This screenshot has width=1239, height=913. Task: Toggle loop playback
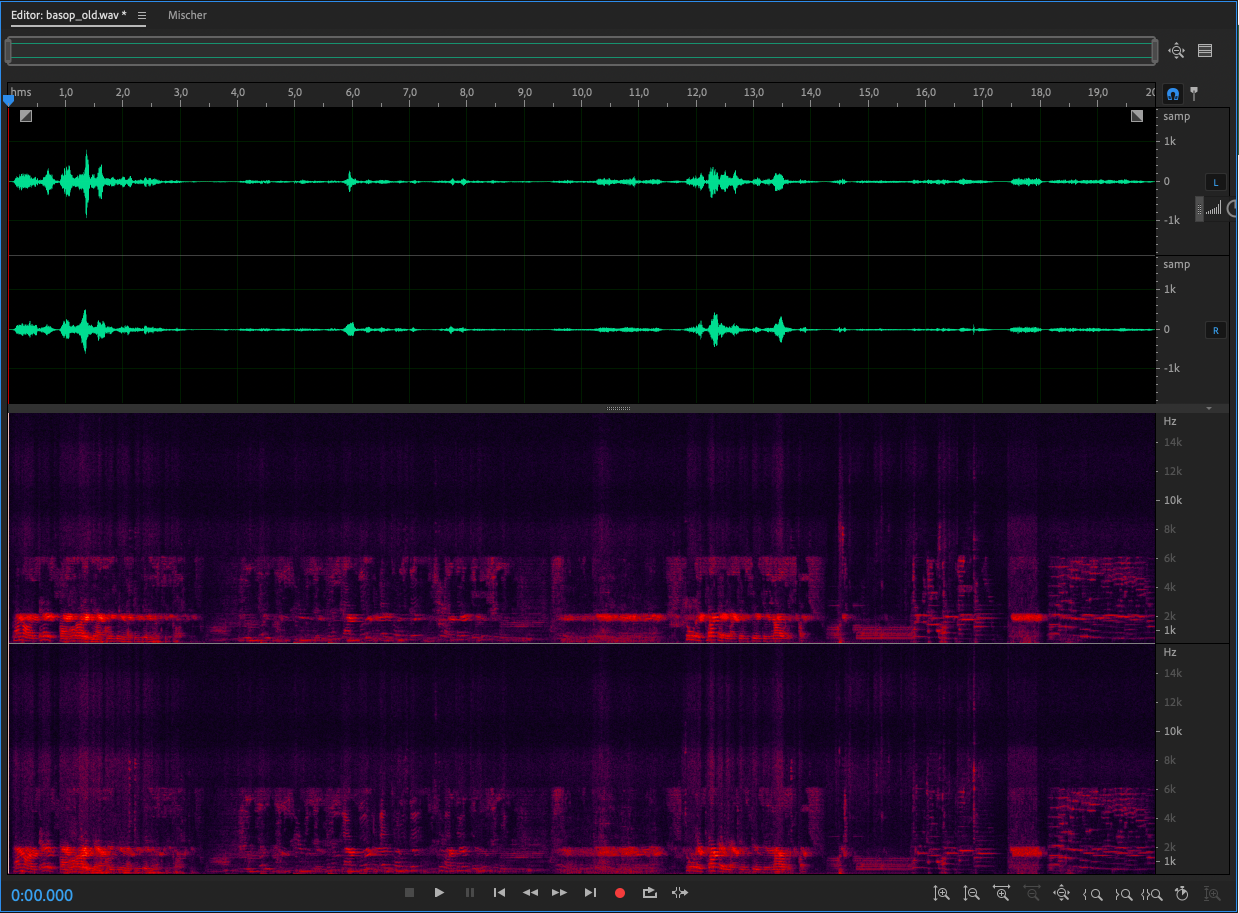[x=650, y=893]
